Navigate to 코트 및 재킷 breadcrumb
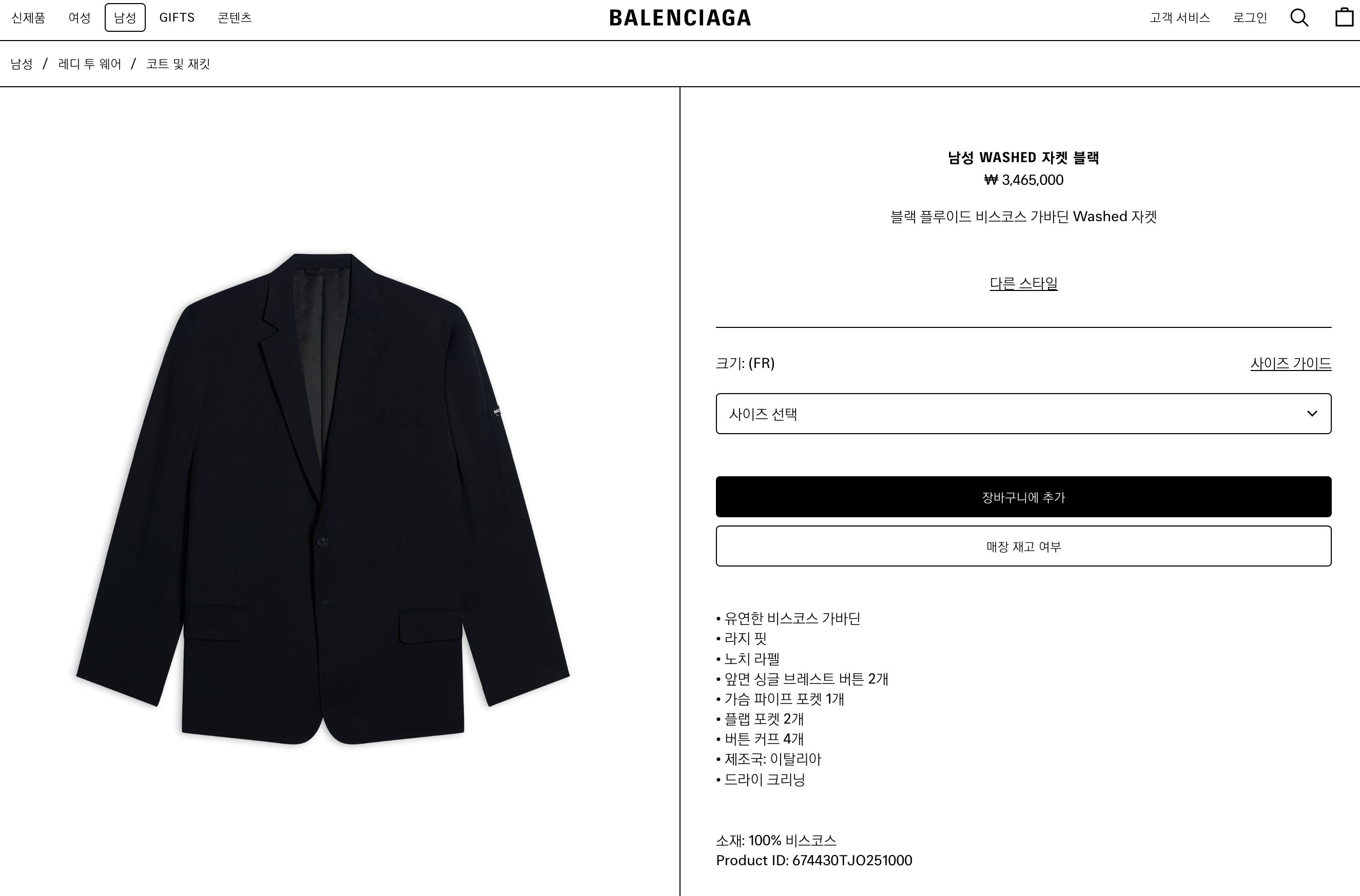This screenshot has width=1360, height=896. (178, 64)
